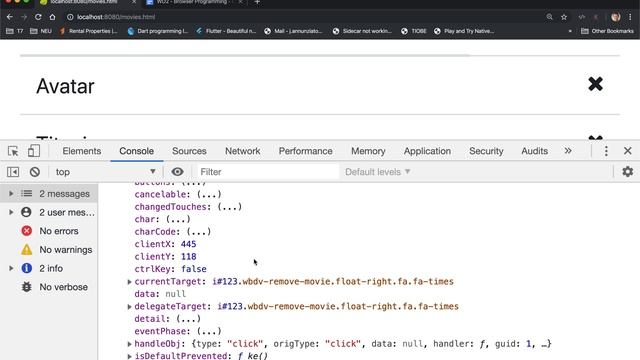Screen dimensions: 640x360
Task: Click the zoom magnifier icon in address bar
Action: coord(549,17)
